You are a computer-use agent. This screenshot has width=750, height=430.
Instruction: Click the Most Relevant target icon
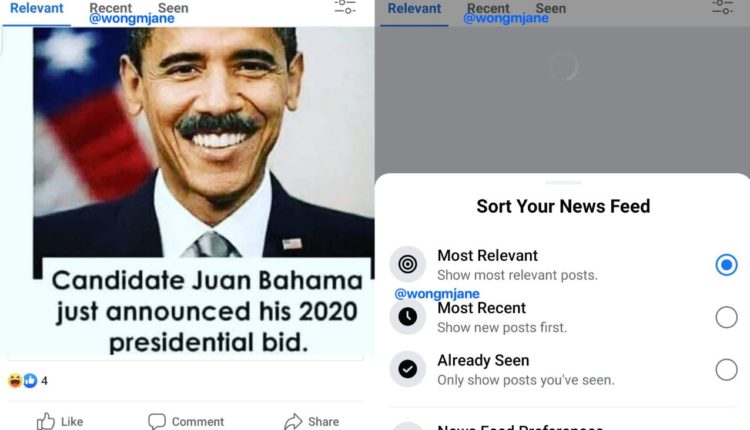point(407,265)
